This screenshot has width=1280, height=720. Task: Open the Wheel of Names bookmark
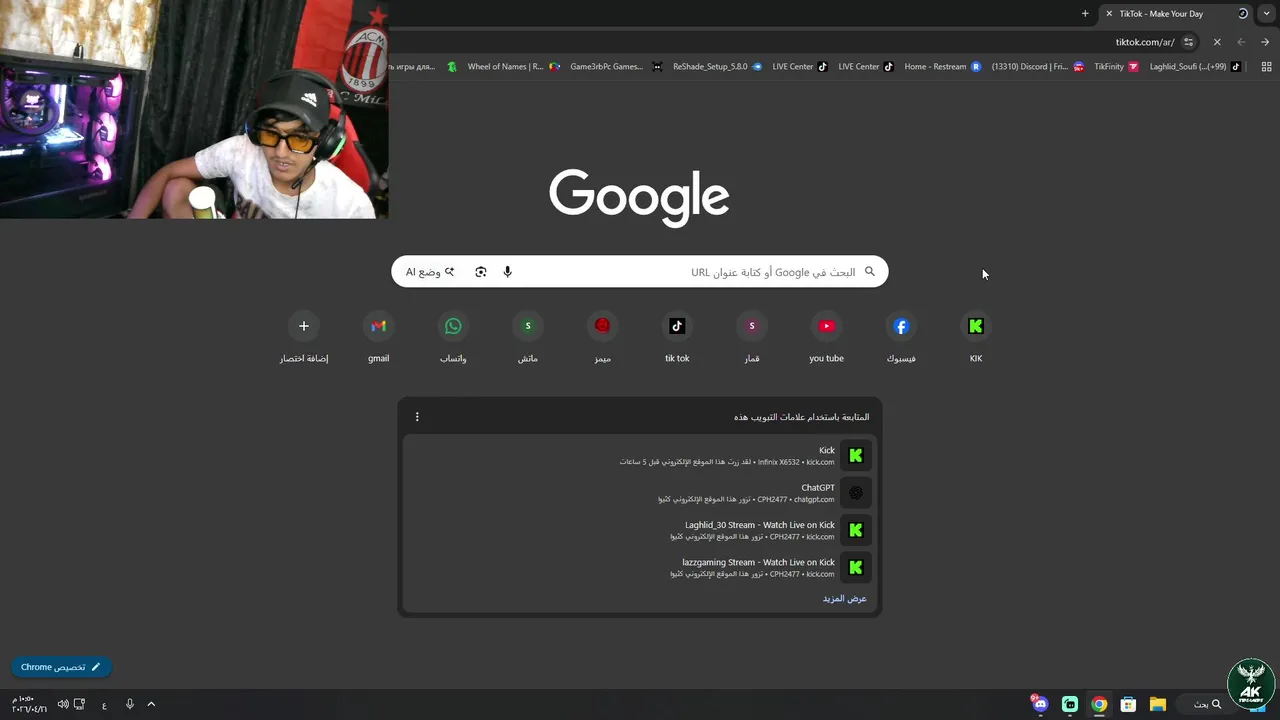click(x=514, y=67)
